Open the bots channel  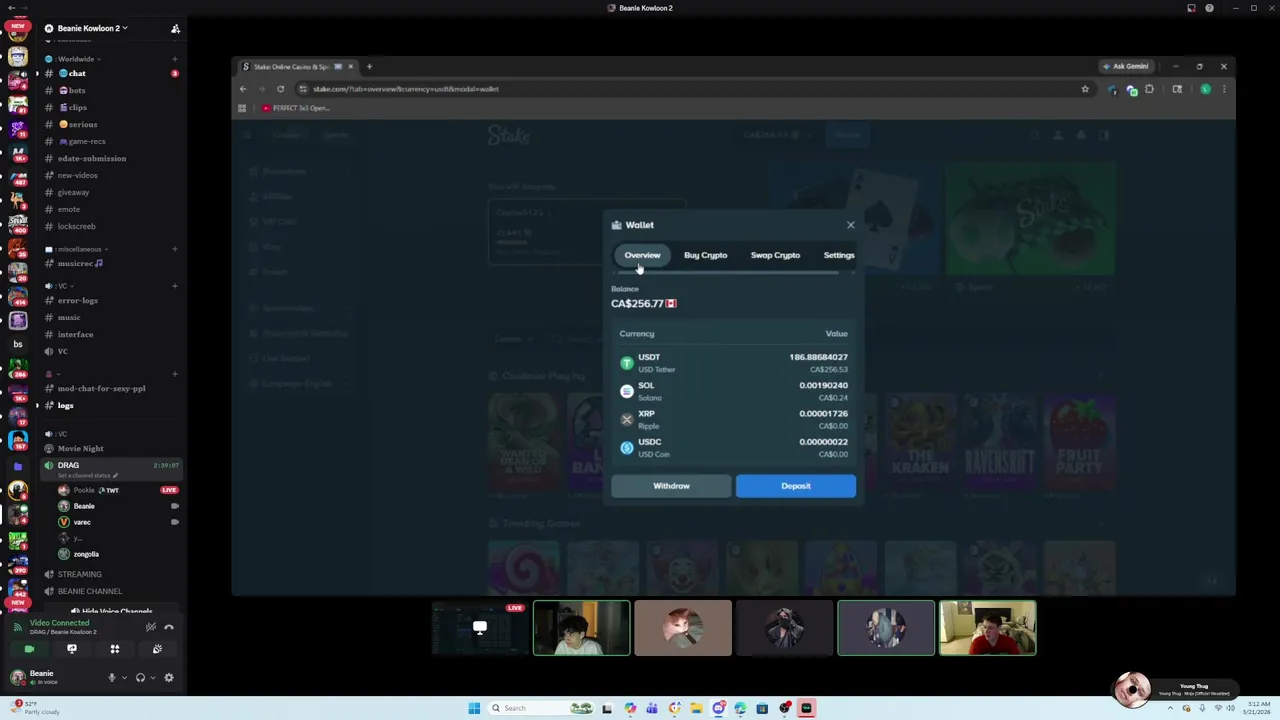(110, 90)
